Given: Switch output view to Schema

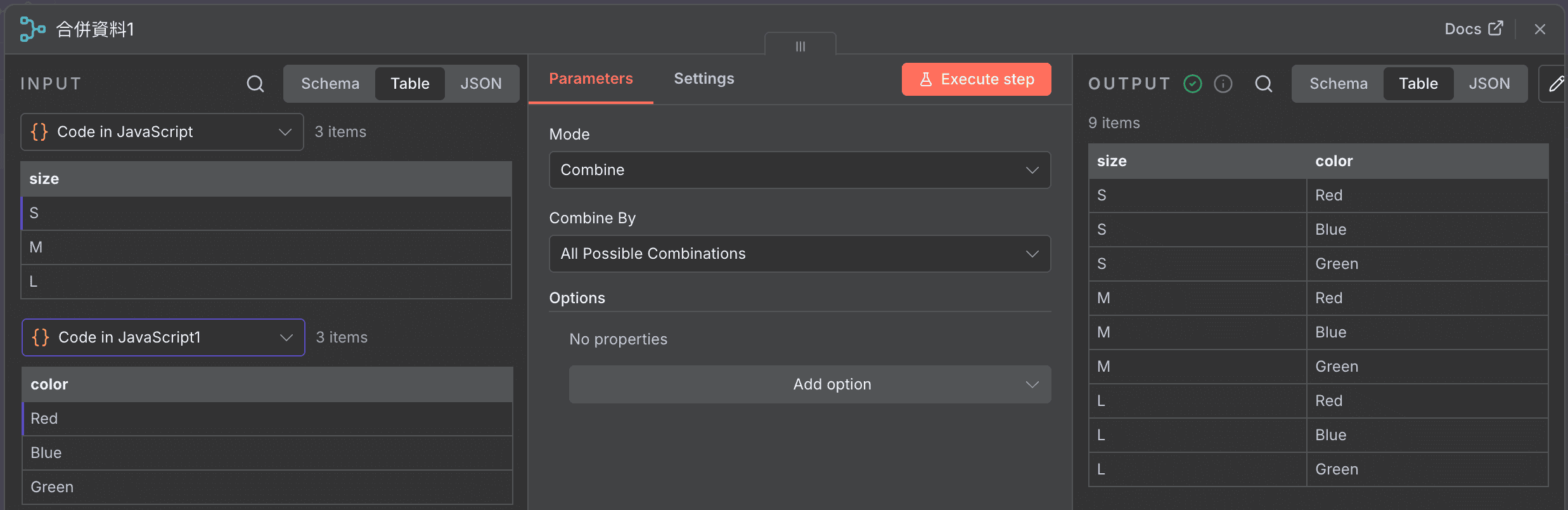Looking at the screenshot, I should pos(1339,84).
